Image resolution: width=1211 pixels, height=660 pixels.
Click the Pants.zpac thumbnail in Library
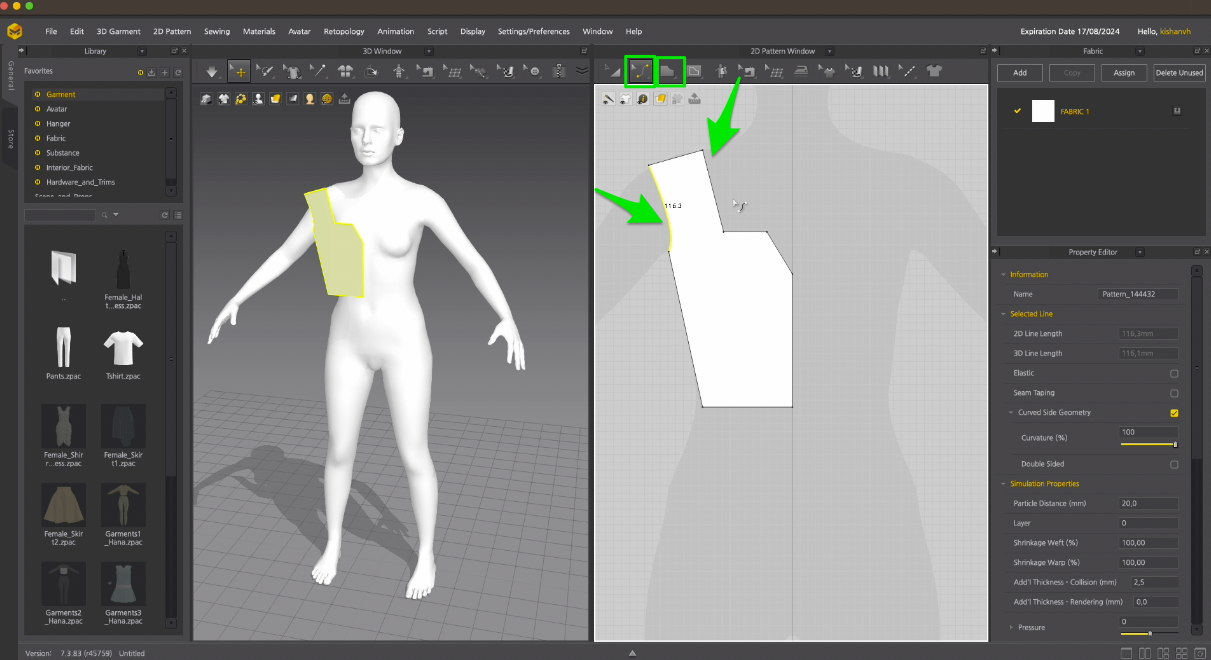(63, 347)
